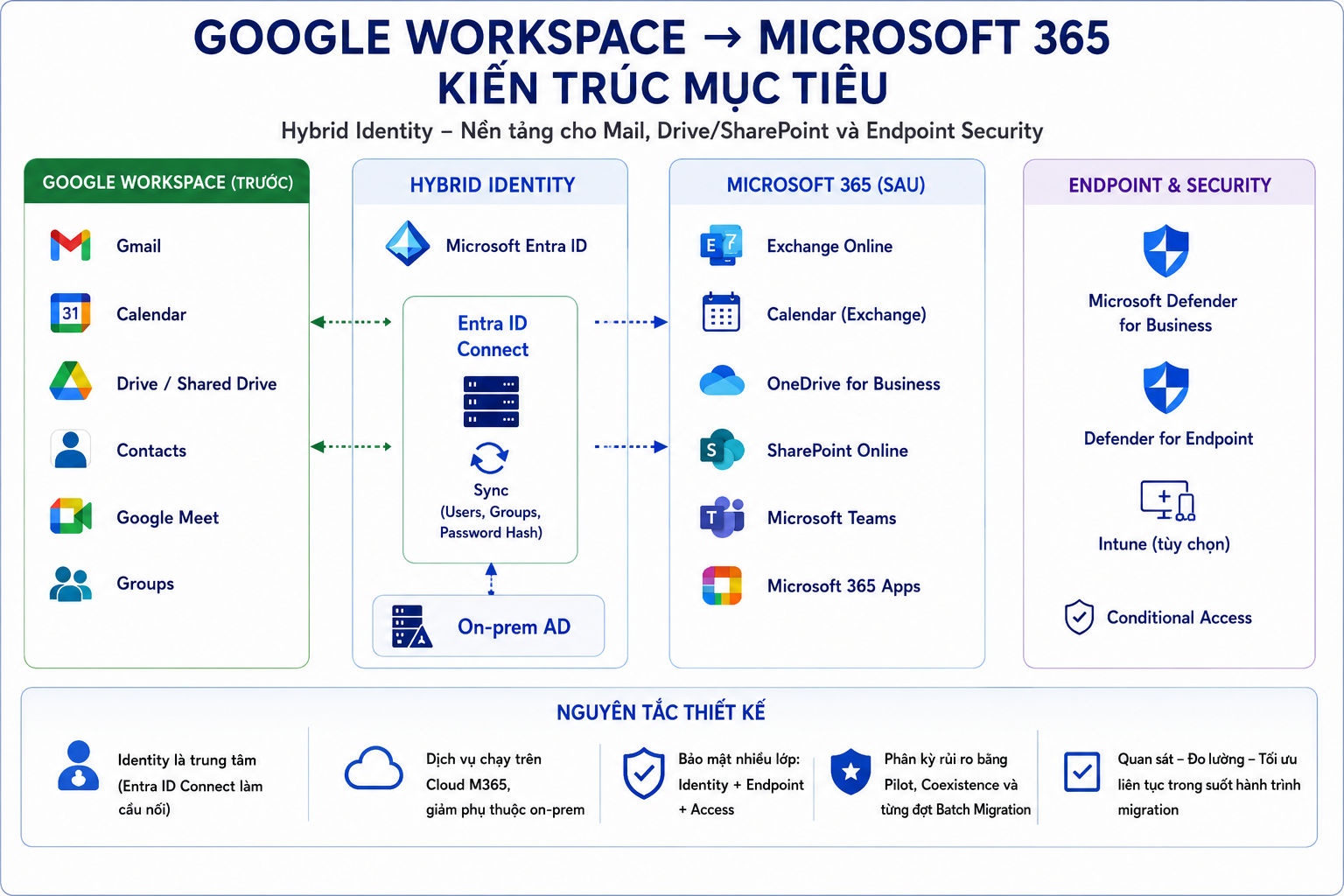Image resolution: width=1344 pixels, height=896 pixels.
Task: Click the On-prem AD label
Action: (514, 626)
